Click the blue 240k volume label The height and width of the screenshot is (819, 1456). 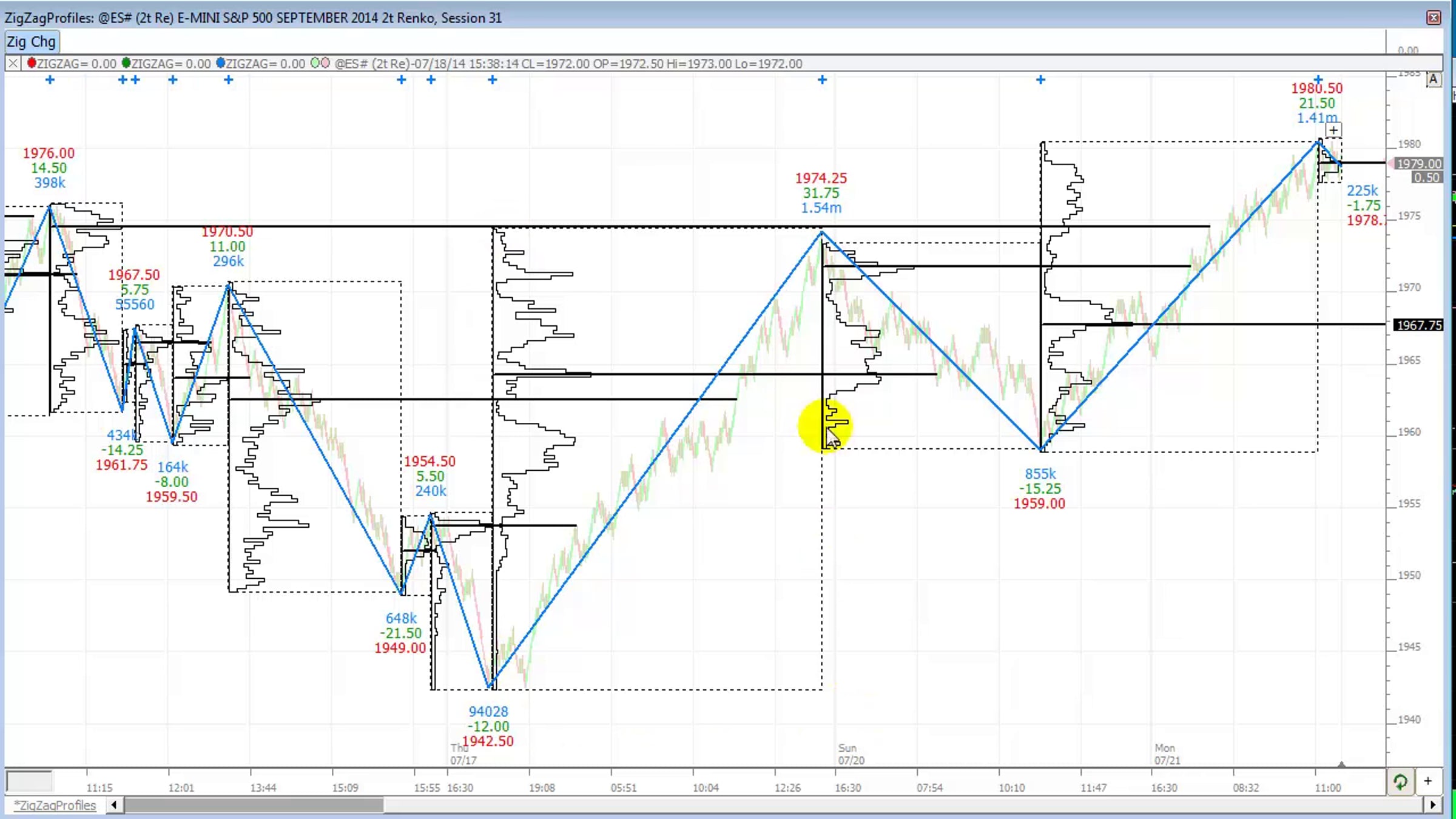pos(431,491)
